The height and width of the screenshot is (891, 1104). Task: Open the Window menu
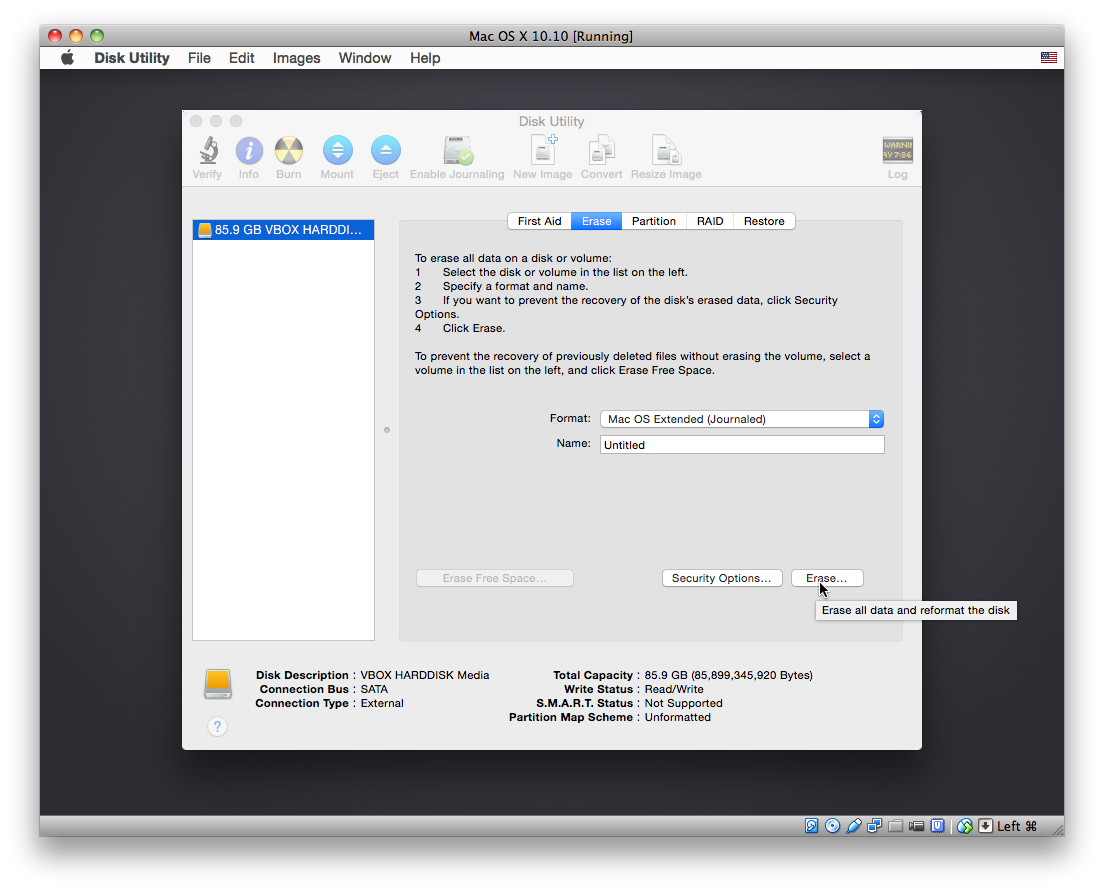[365, 58]
